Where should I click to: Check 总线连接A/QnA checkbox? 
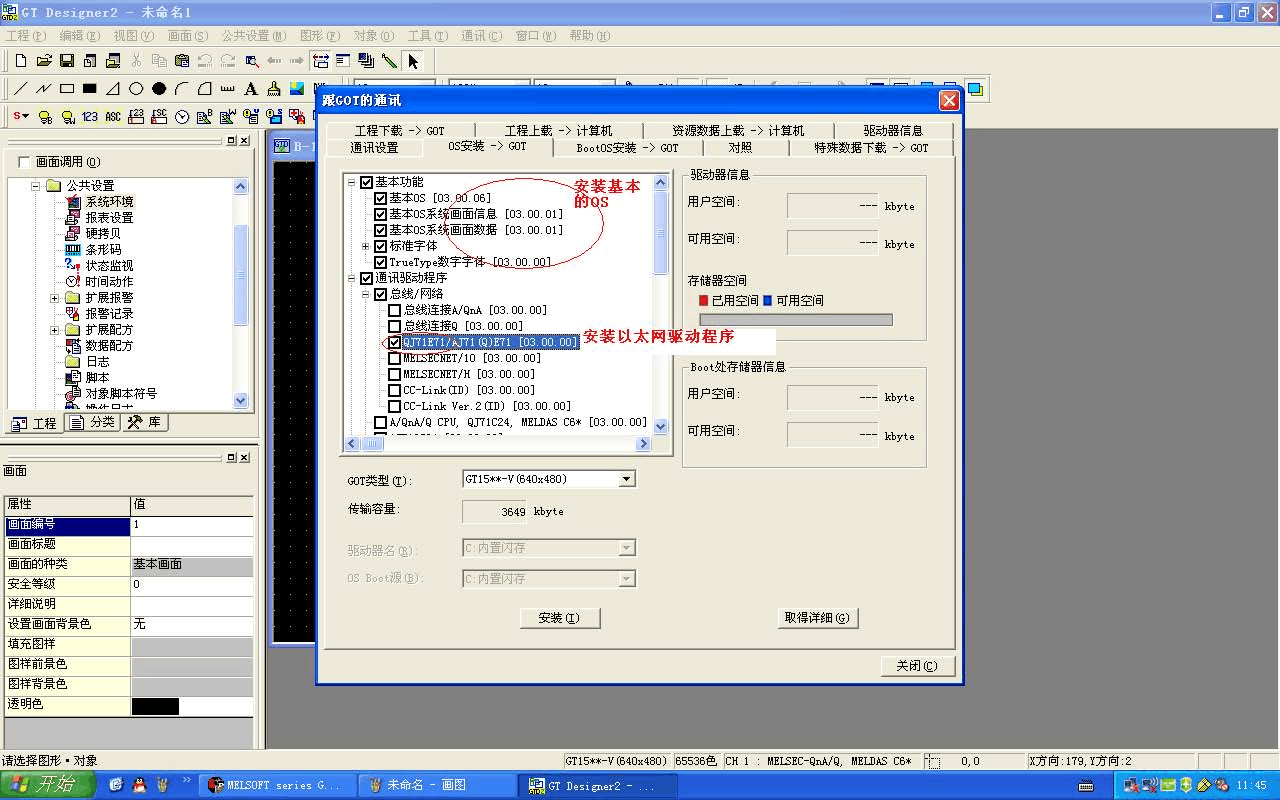pyautogui.click(x=394, y=310)
